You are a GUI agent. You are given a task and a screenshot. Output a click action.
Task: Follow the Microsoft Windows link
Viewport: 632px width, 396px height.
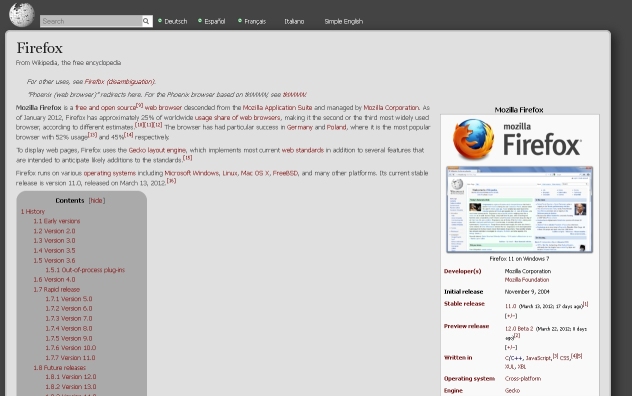coord(191,173)
